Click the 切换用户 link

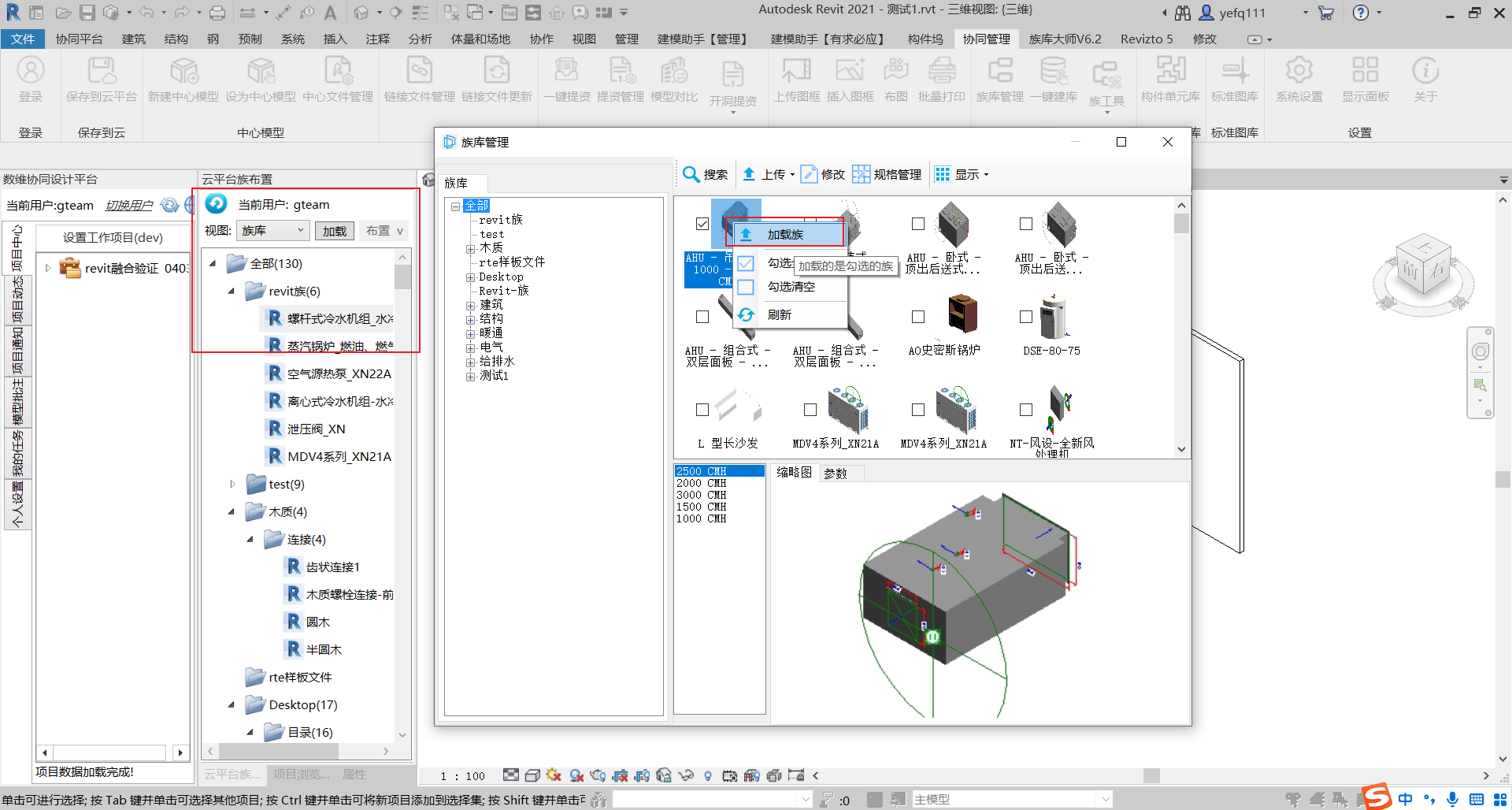(129, 206)
